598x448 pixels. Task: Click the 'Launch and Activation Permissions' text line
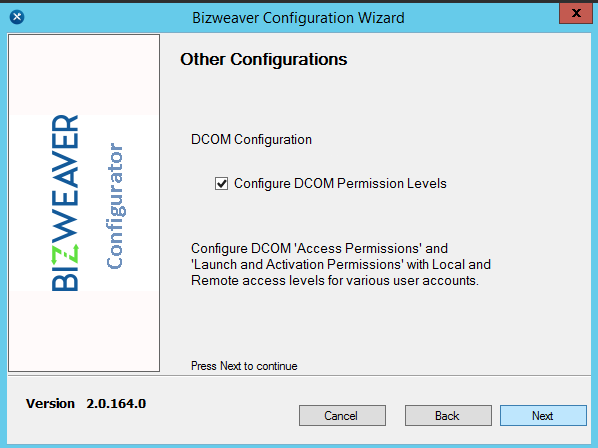click(x=341, y=264)
